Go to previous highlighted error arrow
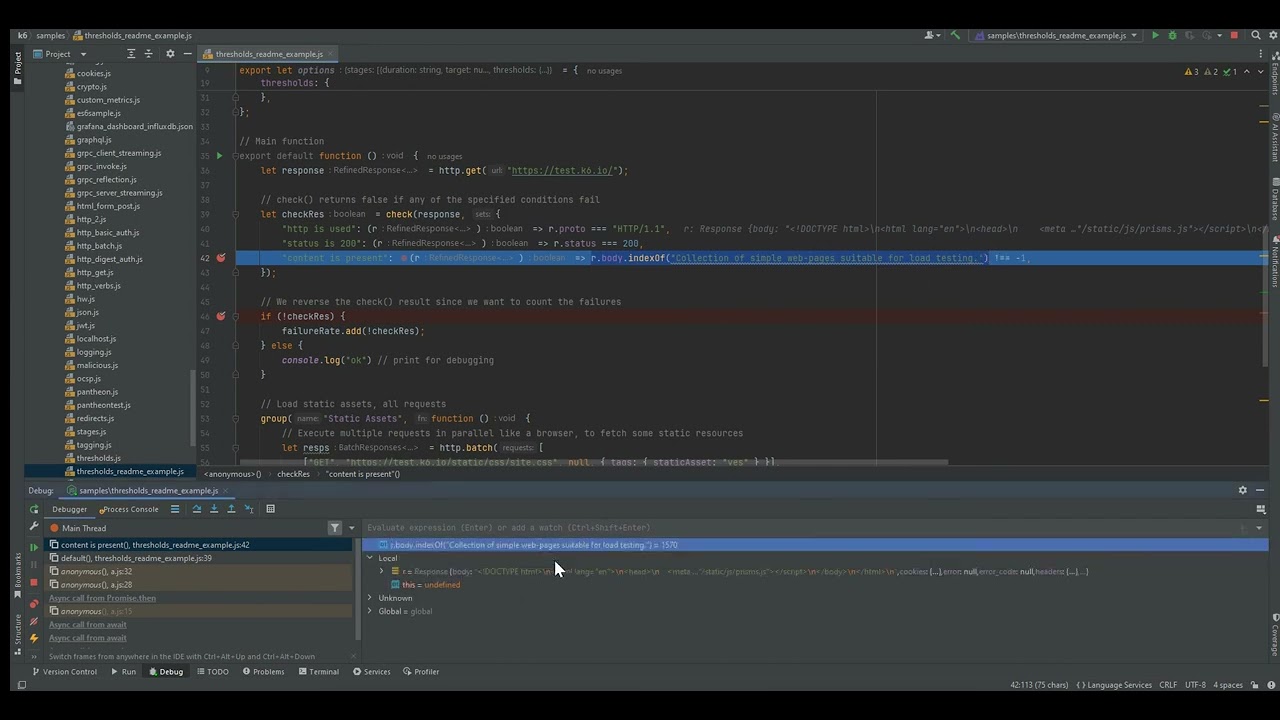Image resolution: width=1280 pixels, height=720 pixels. tap(1246, 72)
